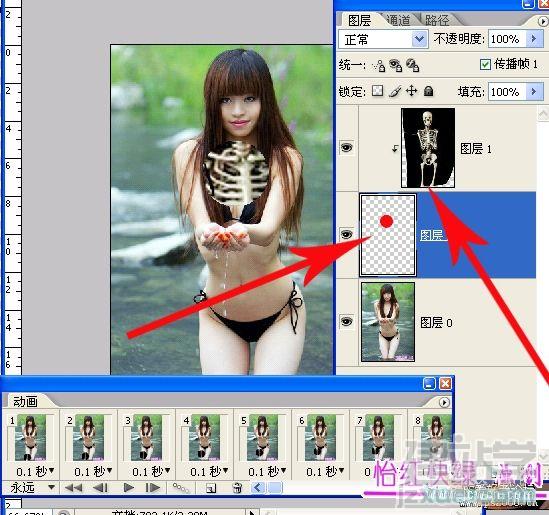This screenshot has height=515, width=549.
Task: Select the lock position move icon
Action: coord(411,91)
